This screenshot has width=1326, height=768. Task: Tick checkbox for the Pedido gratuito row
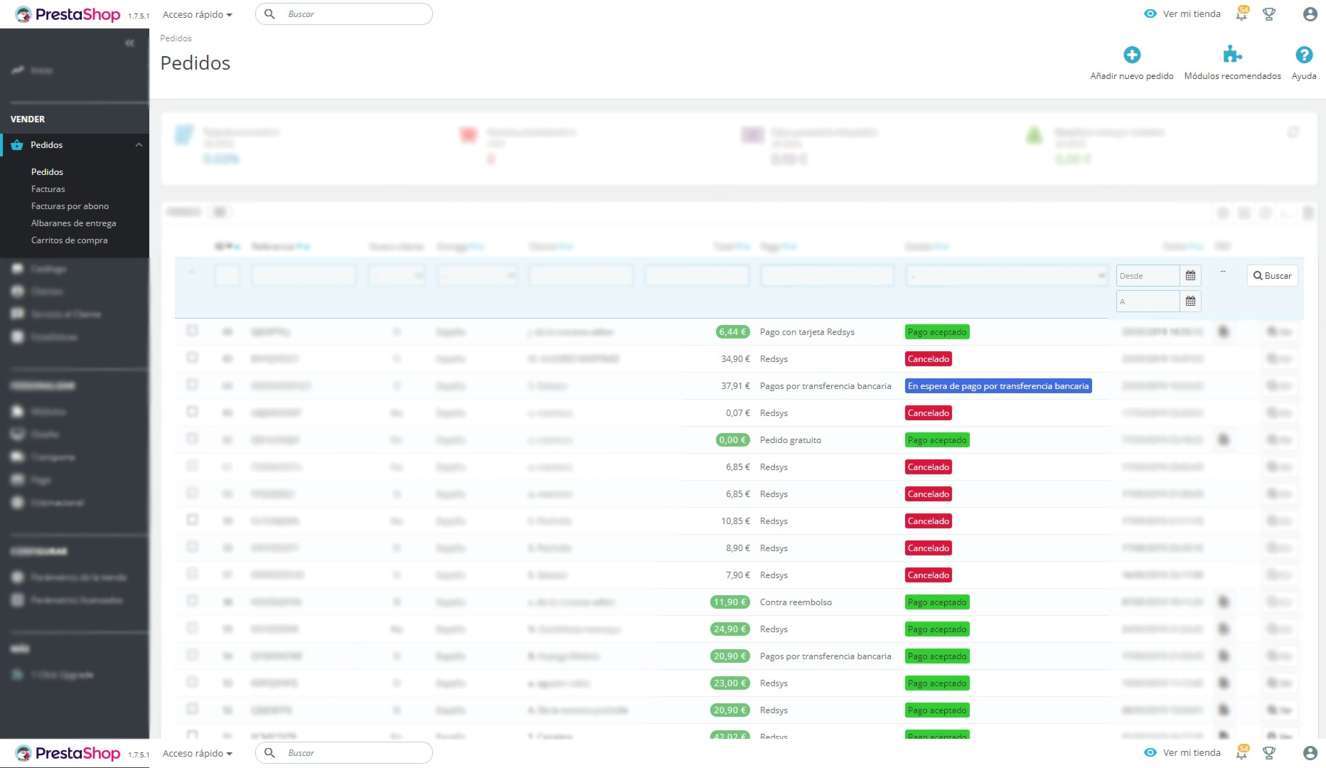[192, 439]
